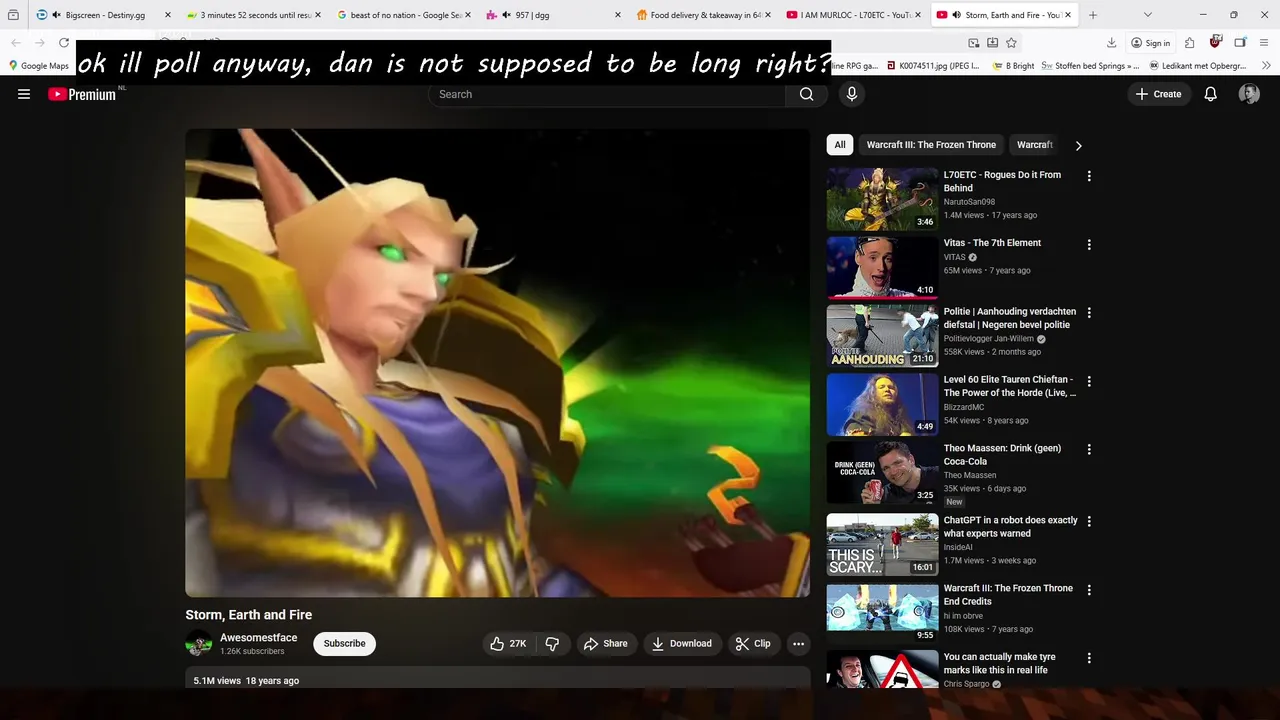Open options for L70ETC Rogues Do it video
Screen dimensions: 1280x720
pos(1089,176)
